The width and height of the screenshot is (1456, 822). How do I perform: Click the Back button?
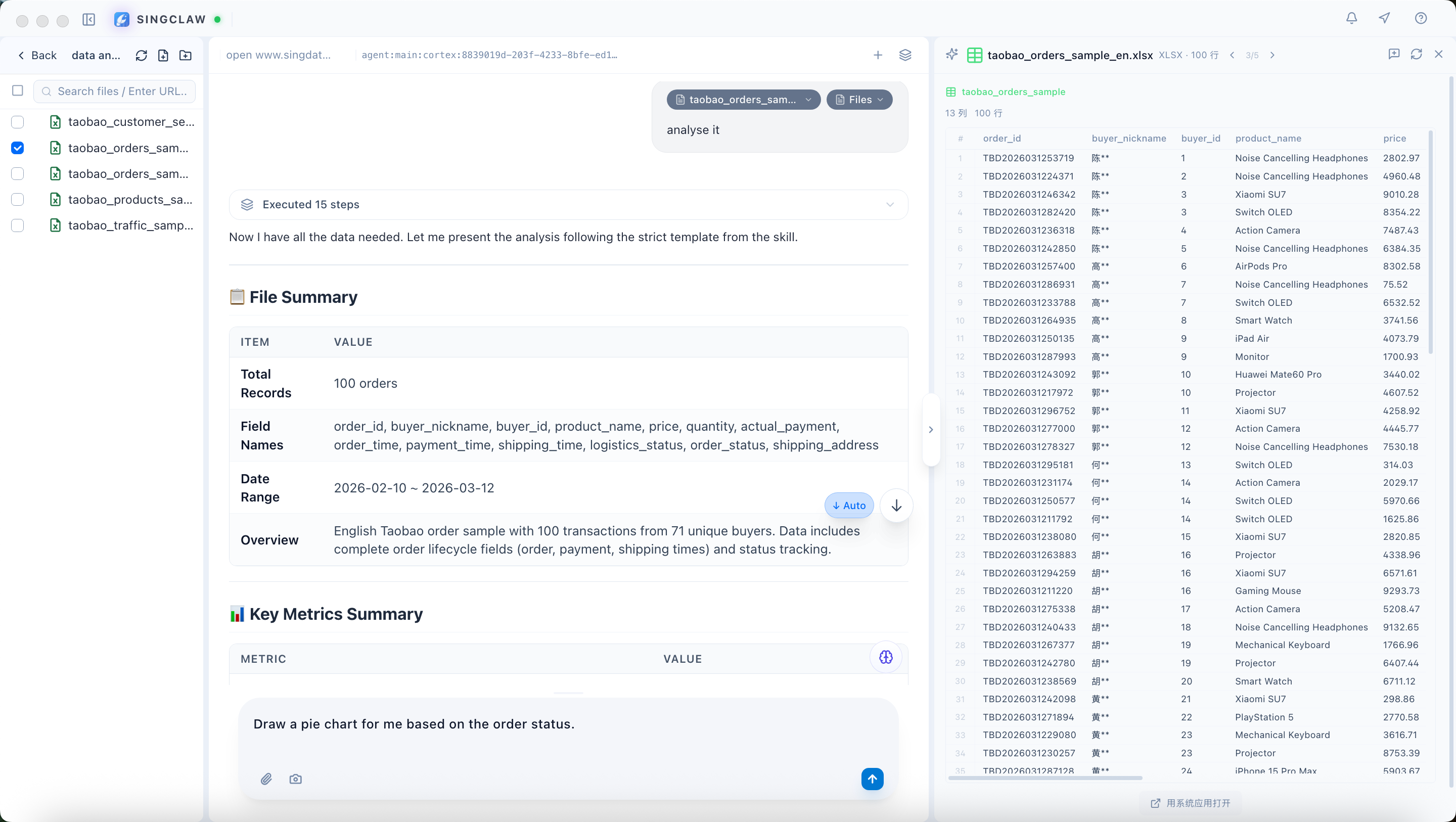(x=37, y=56)
